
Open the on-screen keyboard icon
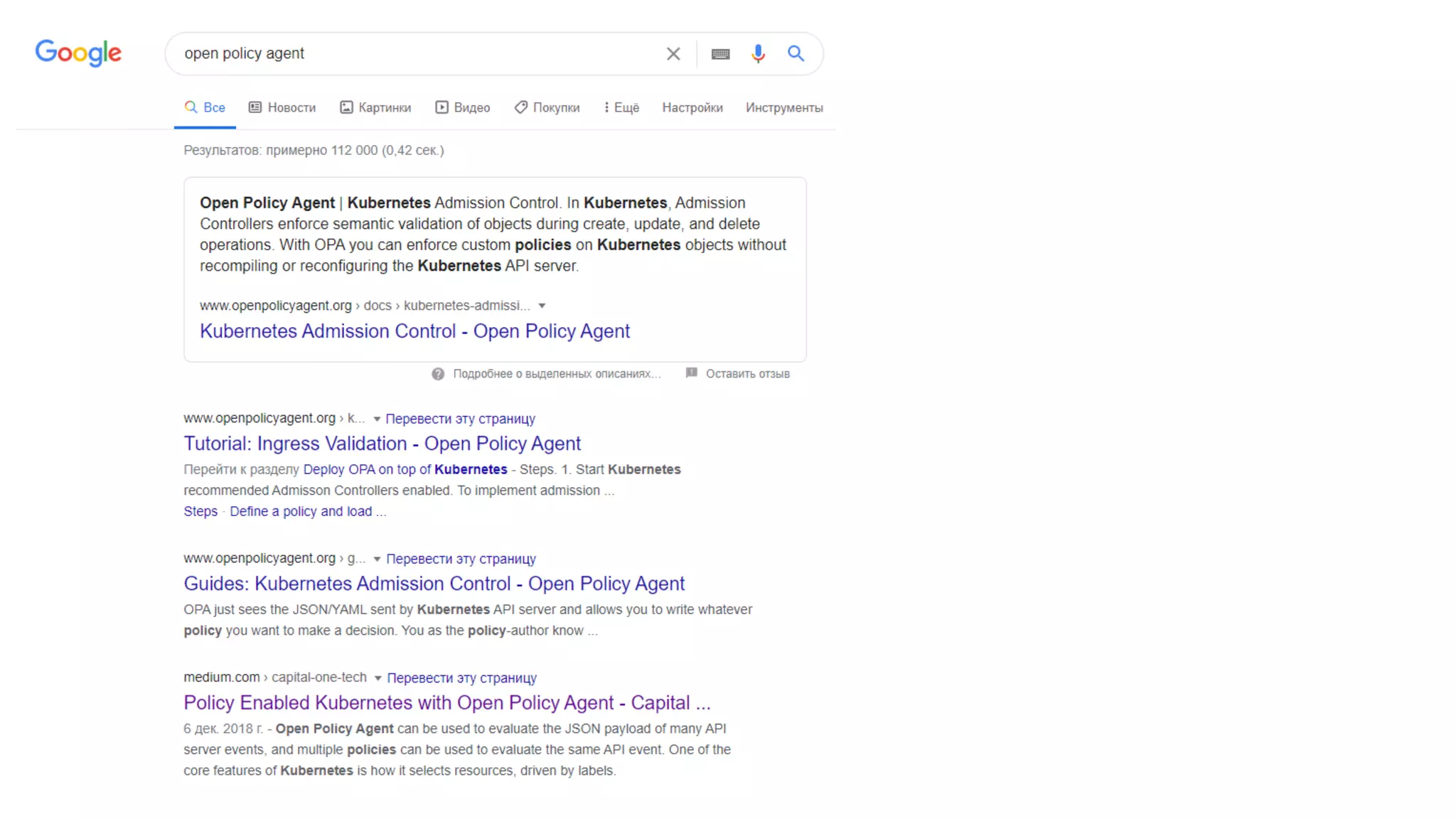(x=720, y=54)
